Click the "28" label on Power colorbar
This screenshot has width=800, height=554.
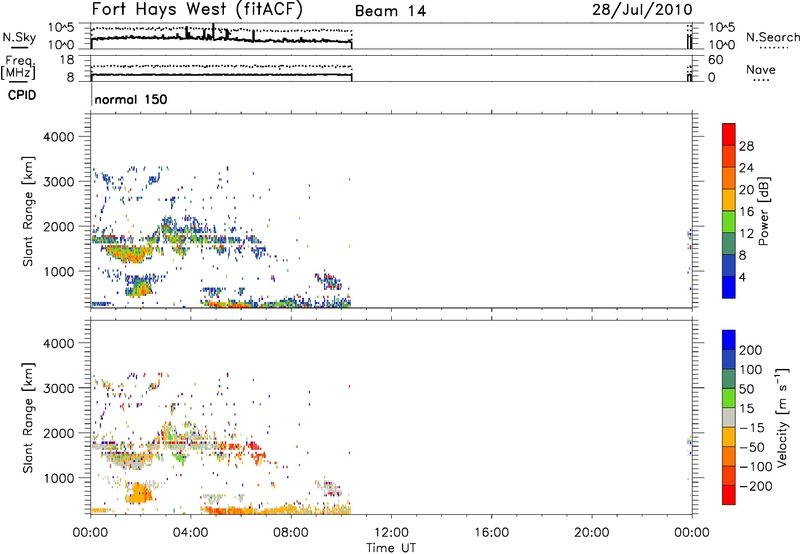746,146
